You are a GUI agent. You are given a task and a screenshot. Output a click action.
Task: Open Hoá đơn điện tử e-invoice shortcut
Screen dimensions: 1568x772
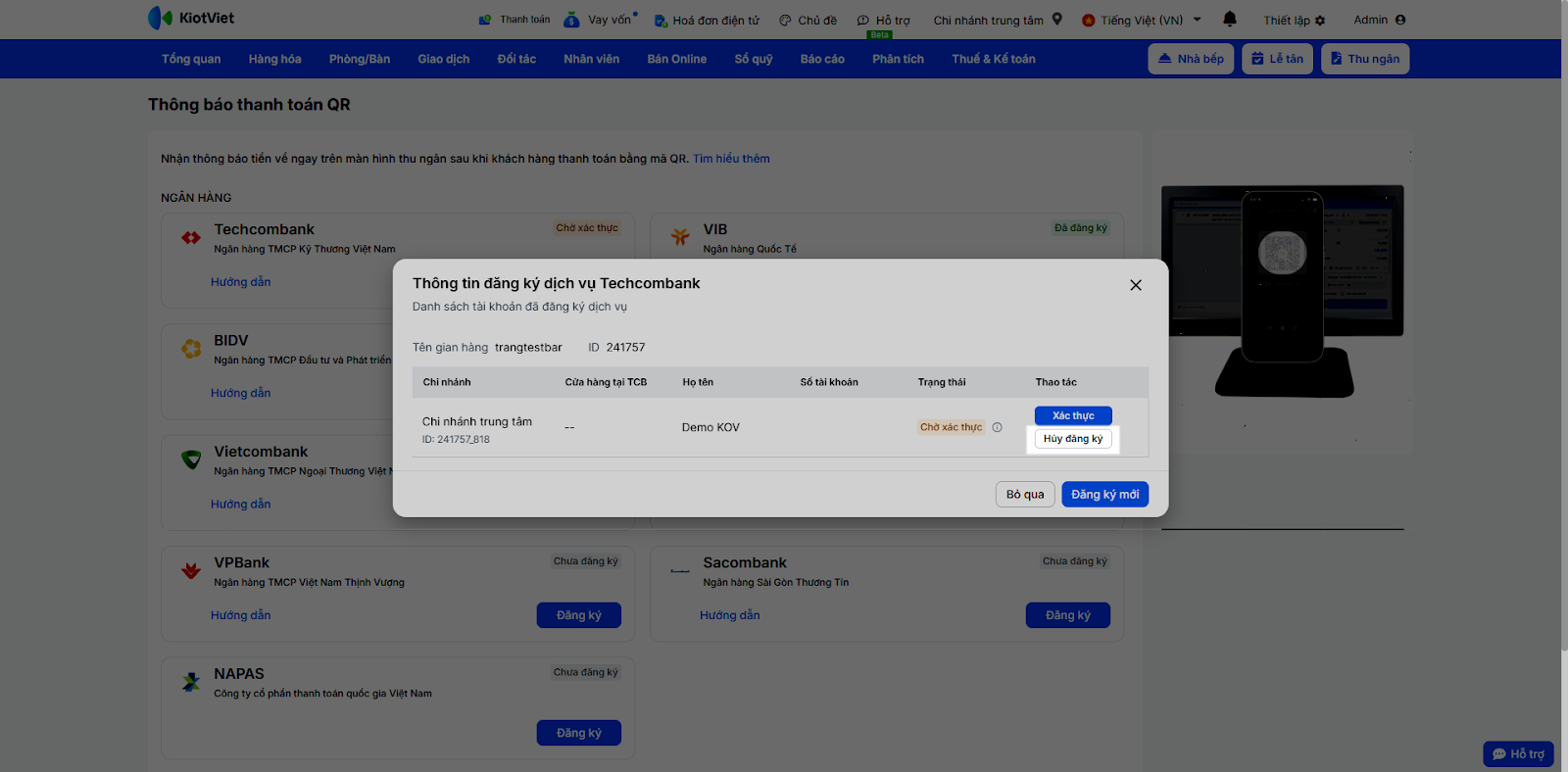tap(707, 20)
